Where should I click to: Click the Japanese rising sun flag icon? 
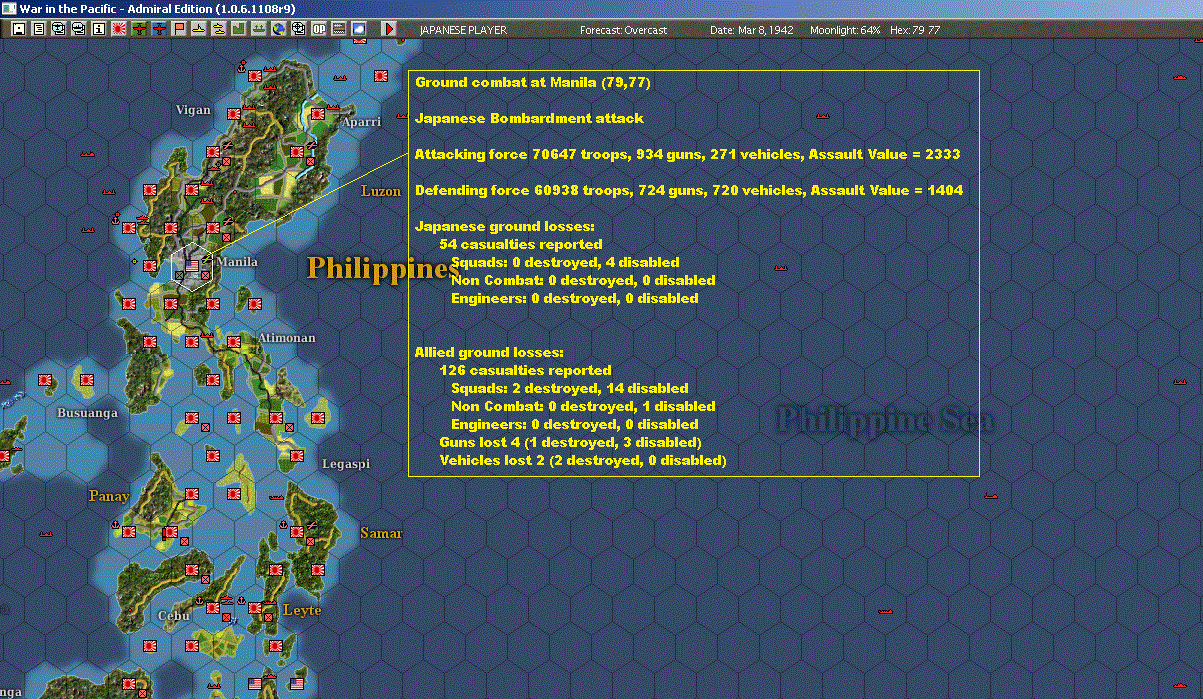coord(118,29)
